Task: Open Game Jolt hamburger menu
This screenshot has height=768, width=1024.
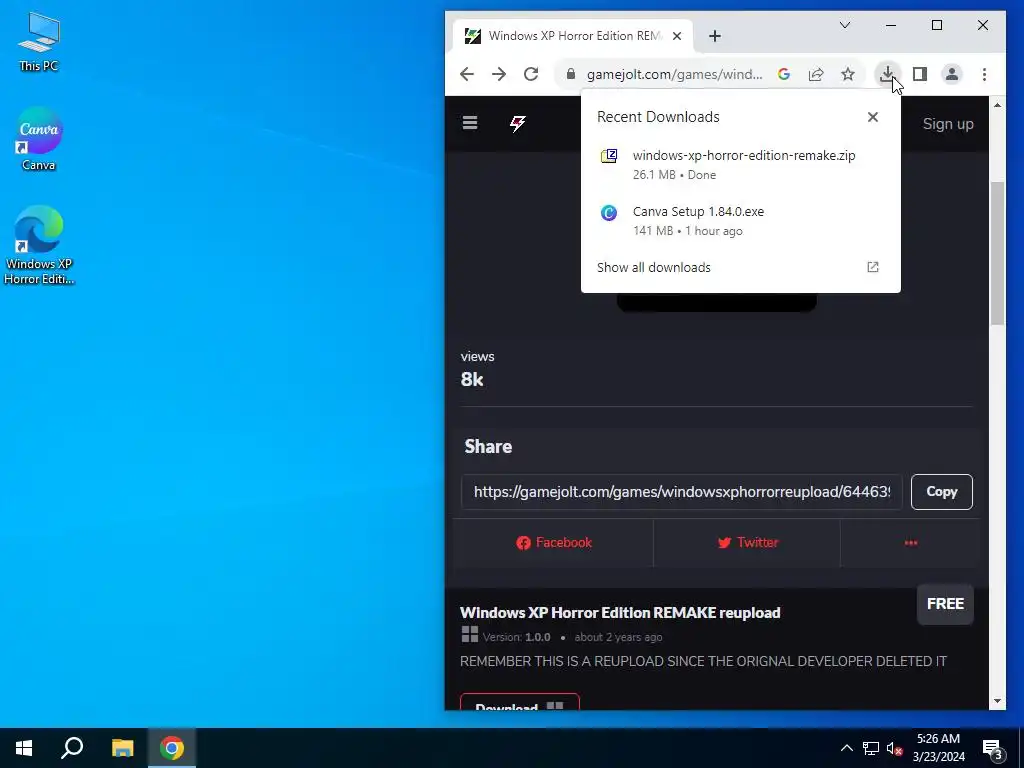Action: (x=470, y=123)
